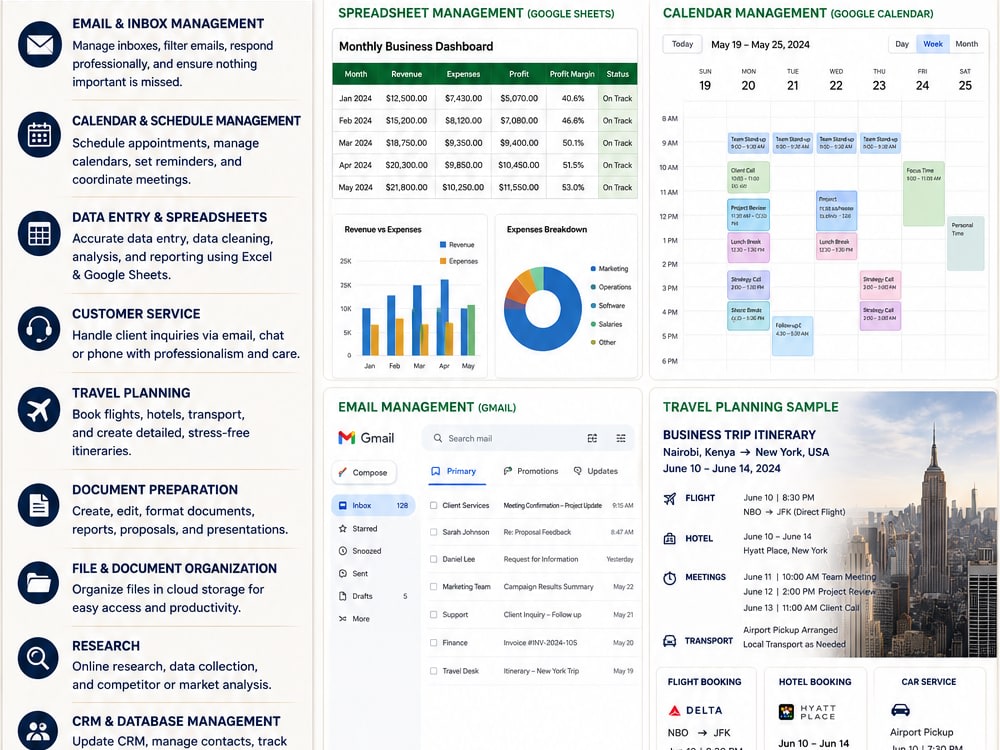This screenshot has height=750, width=1000.
Task: Click the Starred star icon in Gmail sidebar
Action: 342,529
